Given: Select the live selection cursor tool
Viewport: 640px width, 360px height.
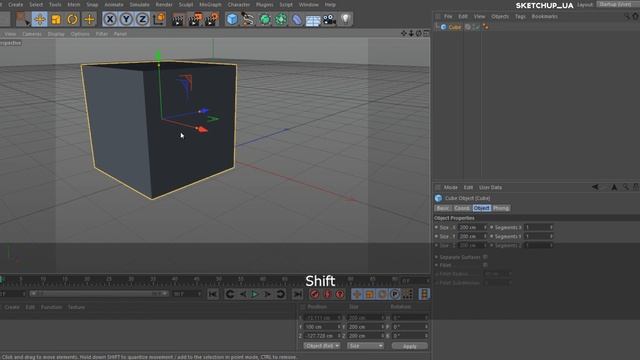Looking at the screenshot, I should point(23,19).
